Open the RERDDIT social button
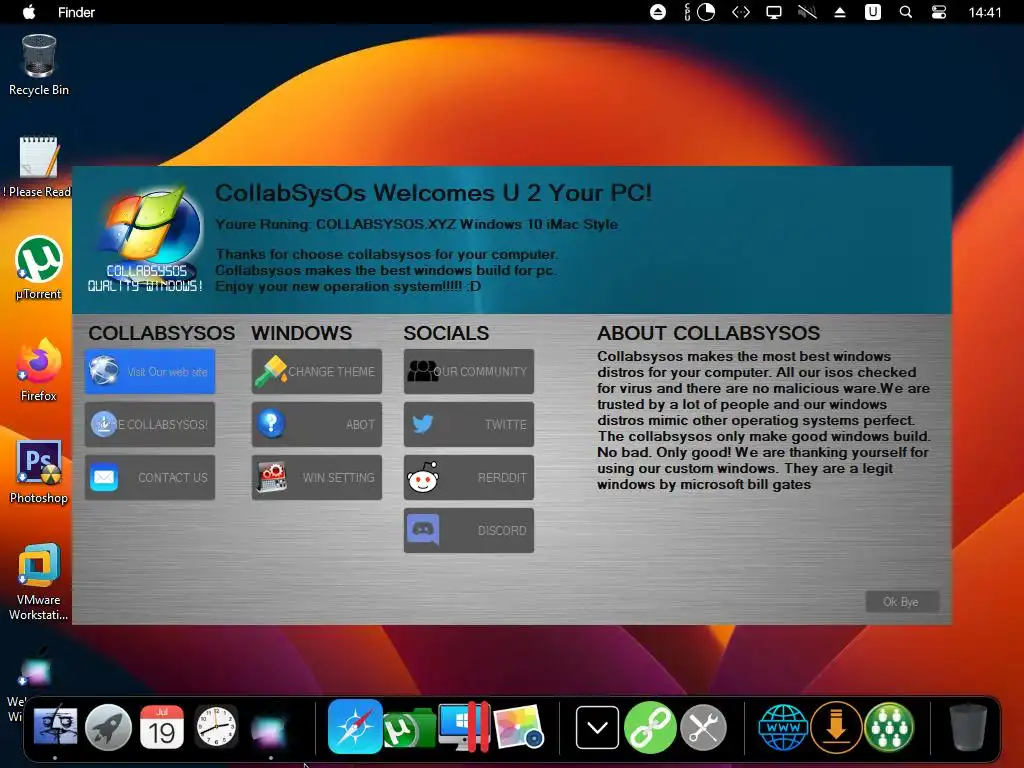1024x768 pixels. [x=469, y=477]
